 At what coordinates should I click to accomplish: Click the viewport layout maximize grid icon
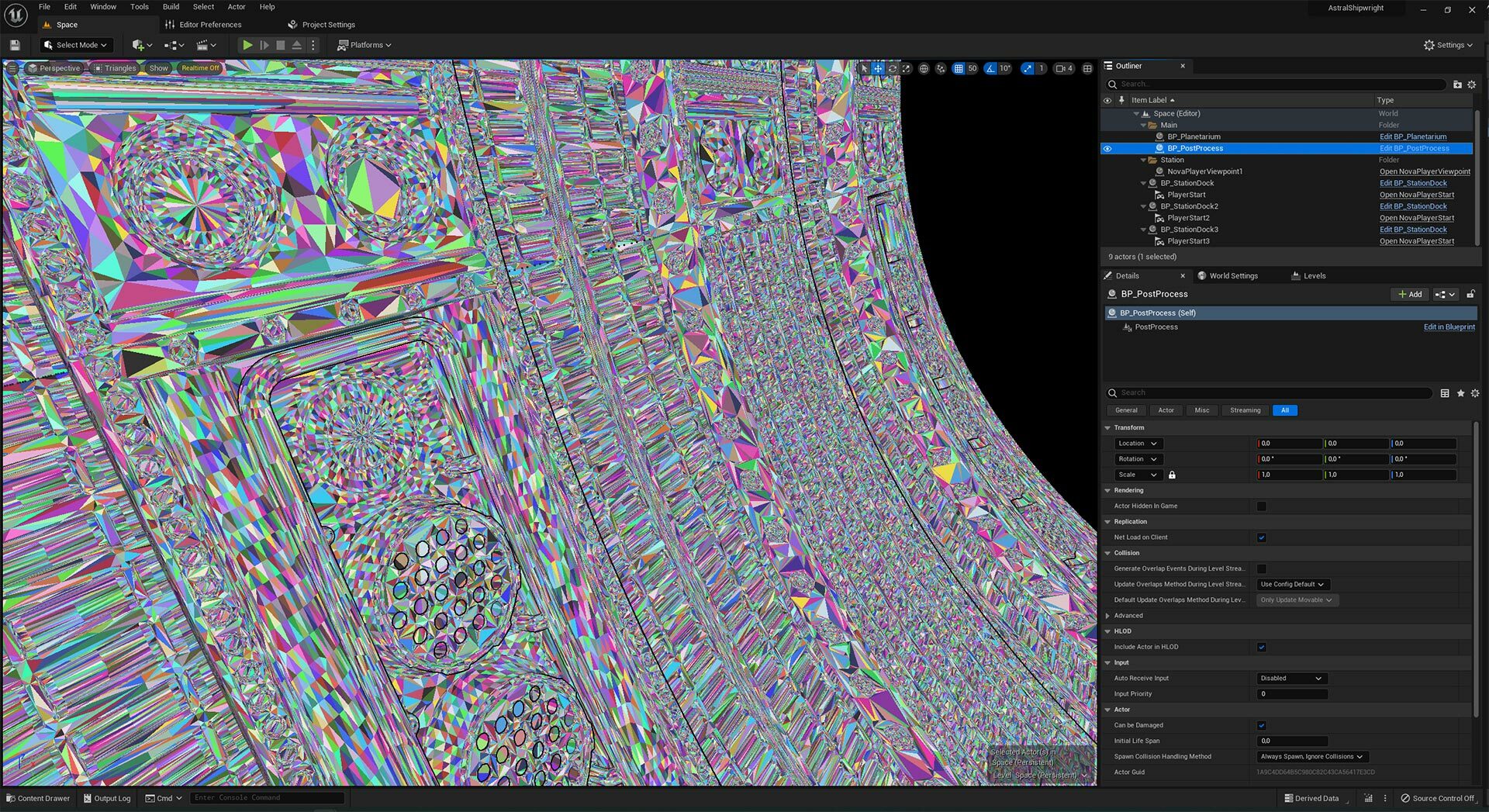1087,68
